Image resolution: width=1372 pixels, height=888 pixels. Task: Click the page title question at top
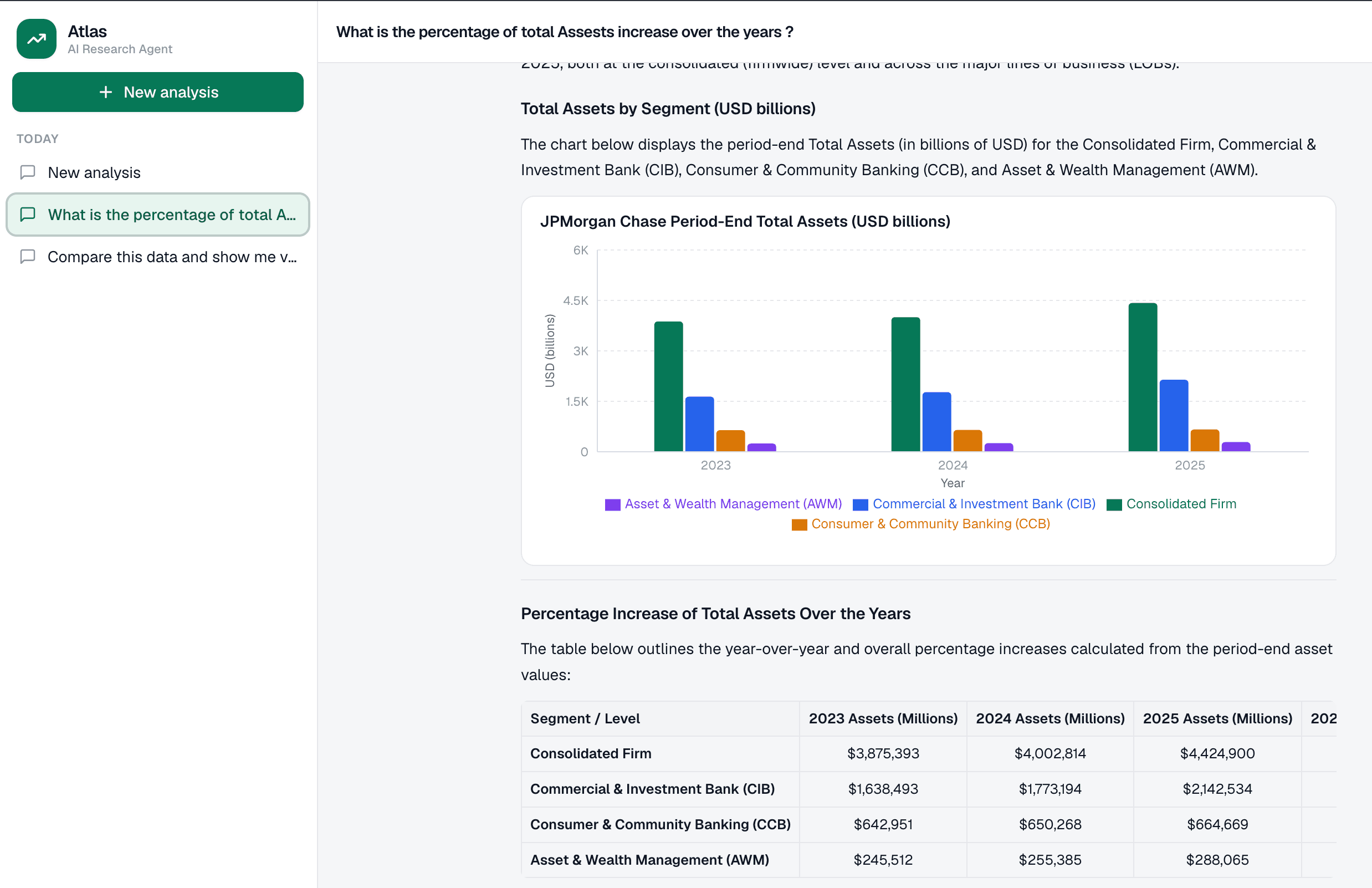[x=564, y=32]
